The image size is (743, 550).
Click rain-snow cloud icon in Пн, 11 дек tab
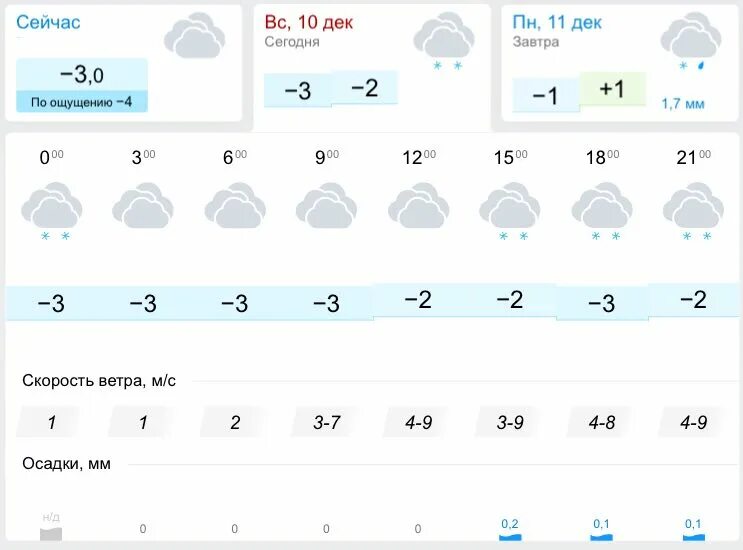point(691,40)
